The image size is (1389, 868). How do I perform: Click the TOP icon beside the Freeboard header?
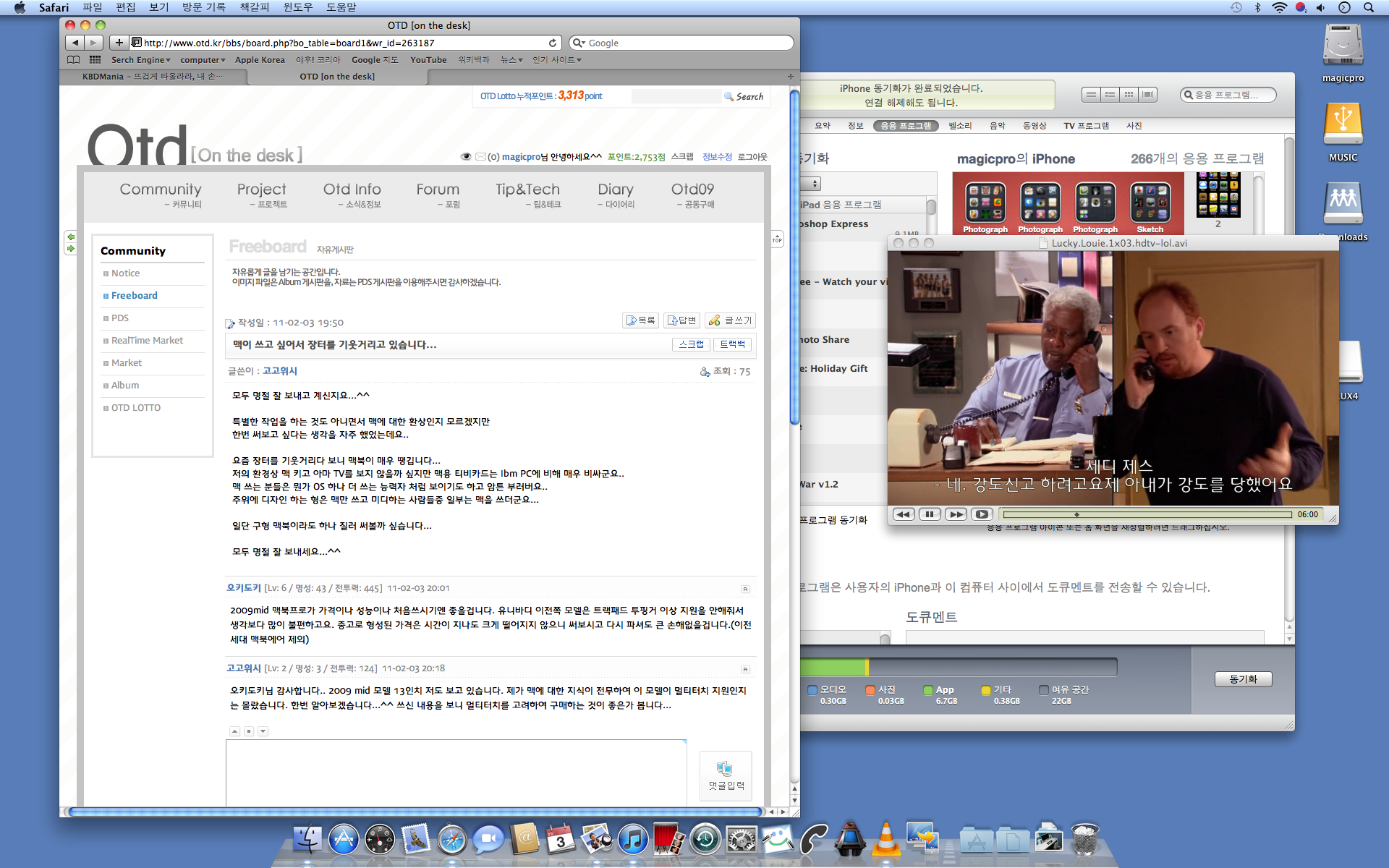tap(777, 239)
